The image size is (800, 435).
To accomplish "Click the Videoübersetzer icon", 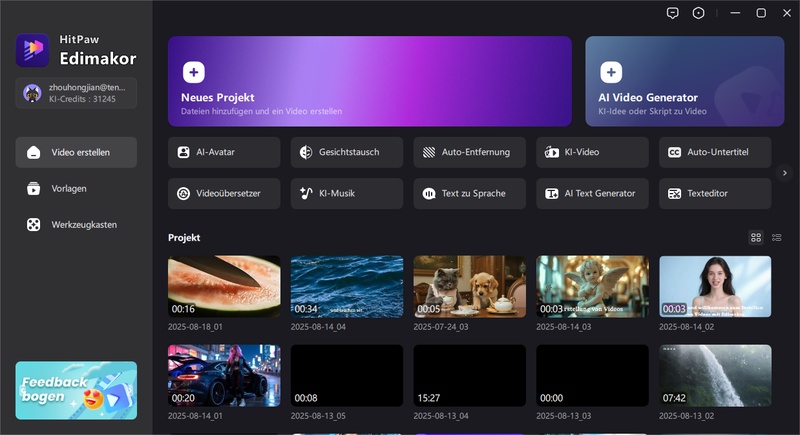I will [183, 193].
